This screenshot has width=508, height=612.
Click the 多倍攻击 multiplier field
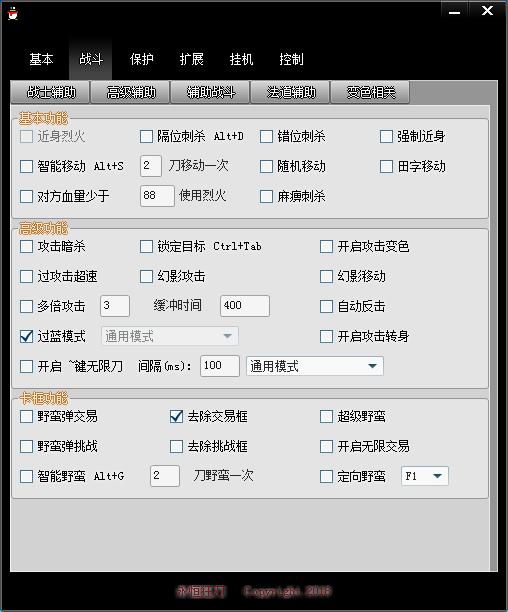tap(115, 306)
